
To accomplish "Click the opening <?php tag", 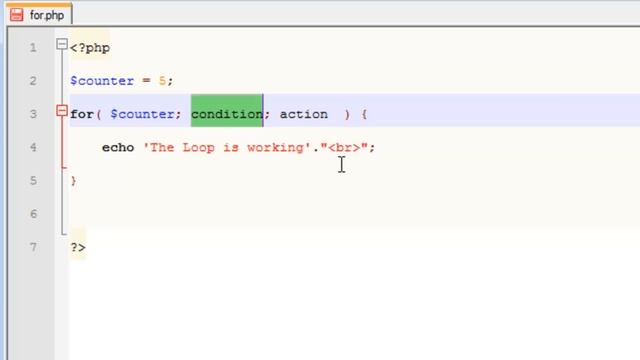I will (90, 48).
